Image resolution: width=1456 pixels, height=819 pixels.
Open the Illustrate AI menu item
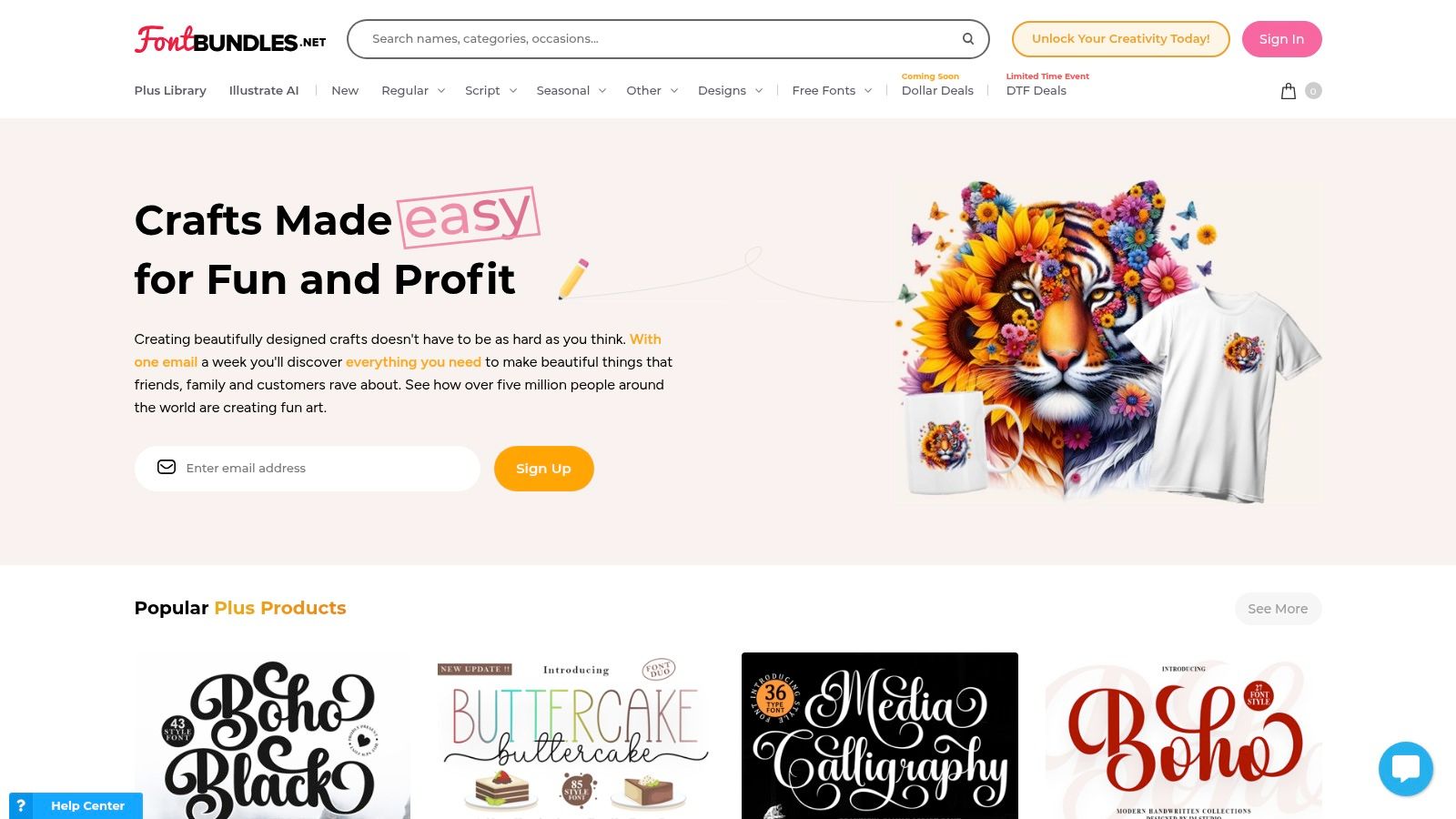click(264, 91)
